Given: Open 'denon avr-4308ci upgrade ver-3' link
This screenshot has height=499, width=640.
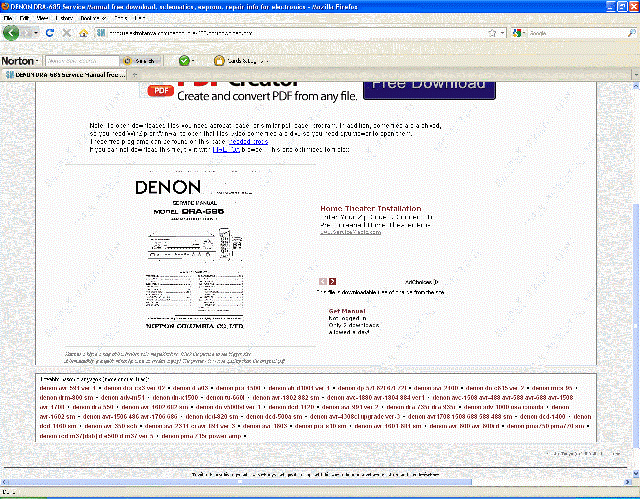Looking at the screenshot, I should click(x=355, y=417).
